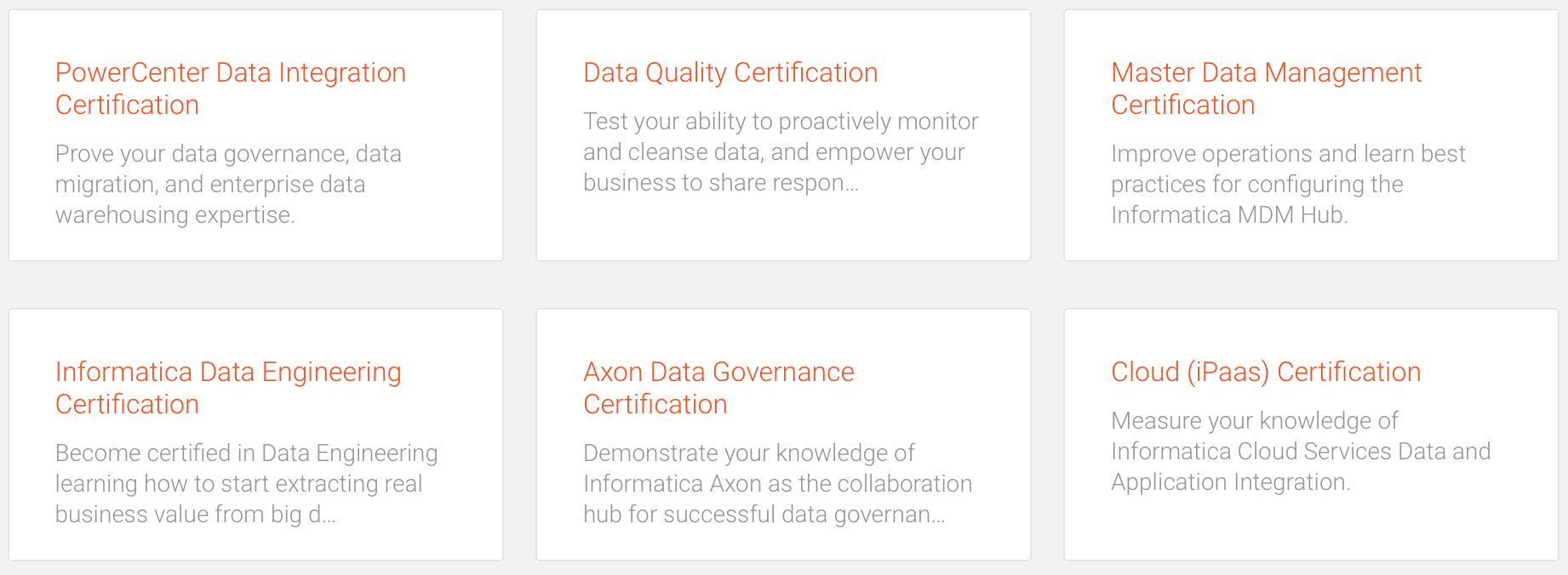This screenshot has height=575, width=1568.
Task: Click the truncation ellipsis after 'data governan'
Action: coord(939,516)
